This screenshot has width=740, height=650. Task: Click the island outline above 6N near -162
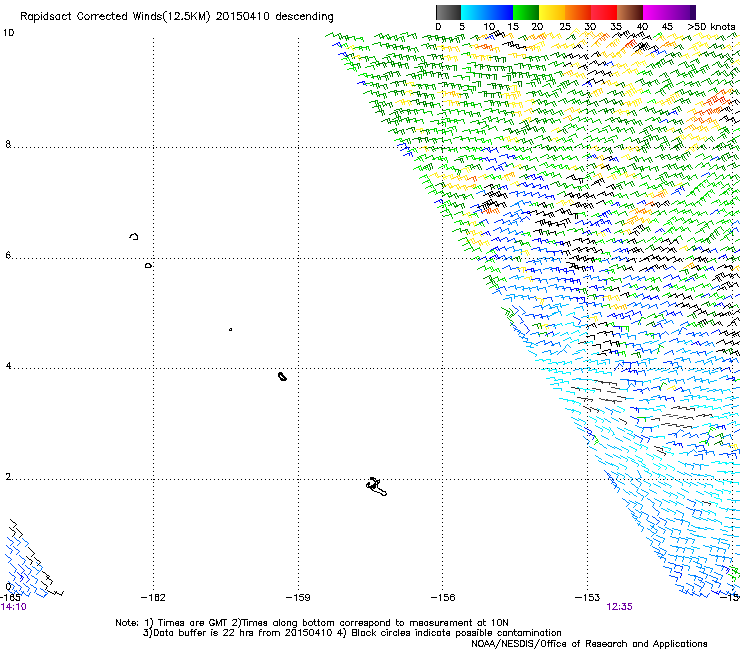coord(134,236)
